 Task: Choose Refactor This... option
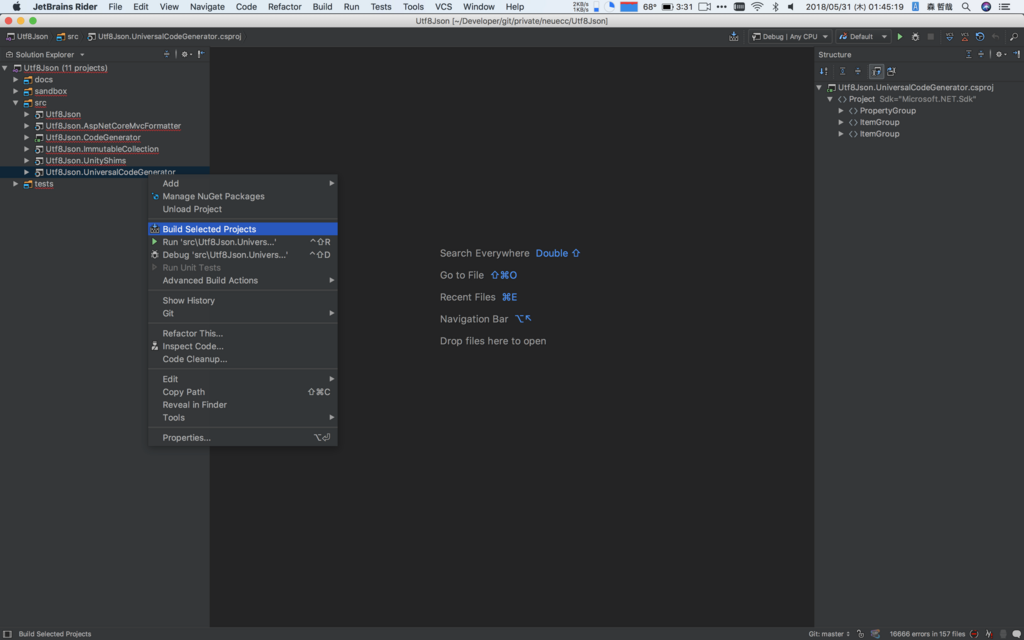click(x=243, y=333)
